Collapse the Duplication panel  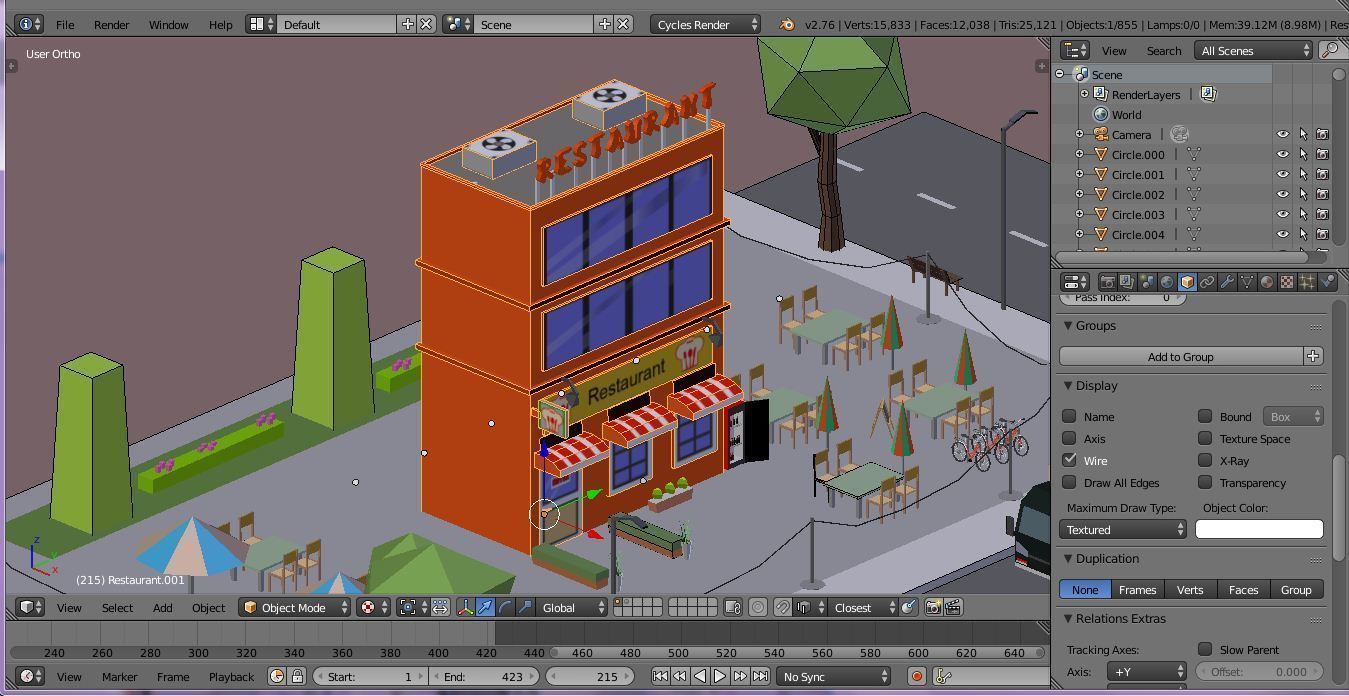(x=1068, y=558)
